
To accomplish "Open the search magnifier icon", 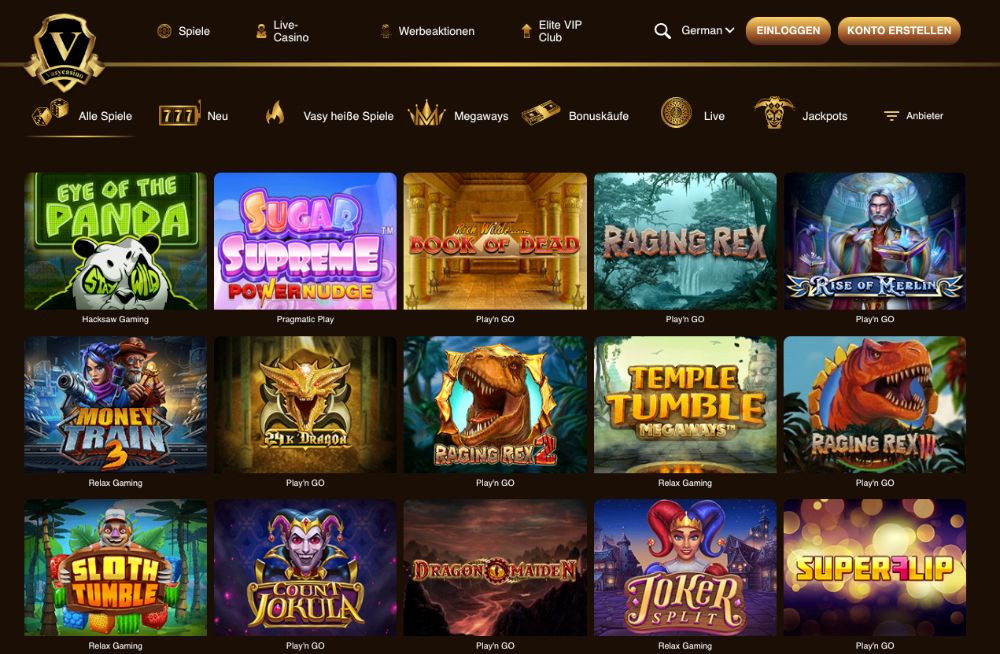I will [x=662, y=31].
